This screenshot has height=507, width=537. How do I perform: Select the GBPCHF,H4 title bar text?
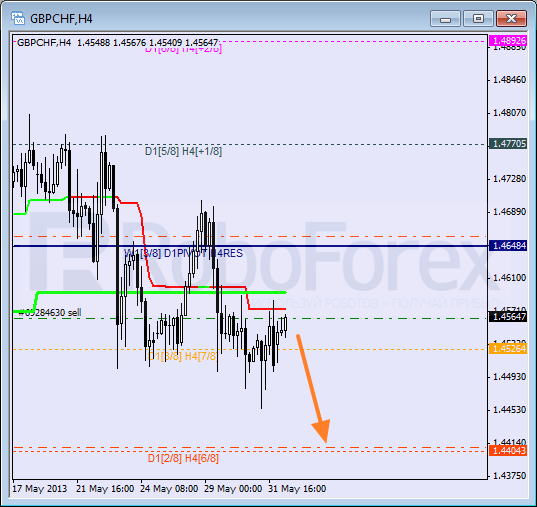click(61, 18)
